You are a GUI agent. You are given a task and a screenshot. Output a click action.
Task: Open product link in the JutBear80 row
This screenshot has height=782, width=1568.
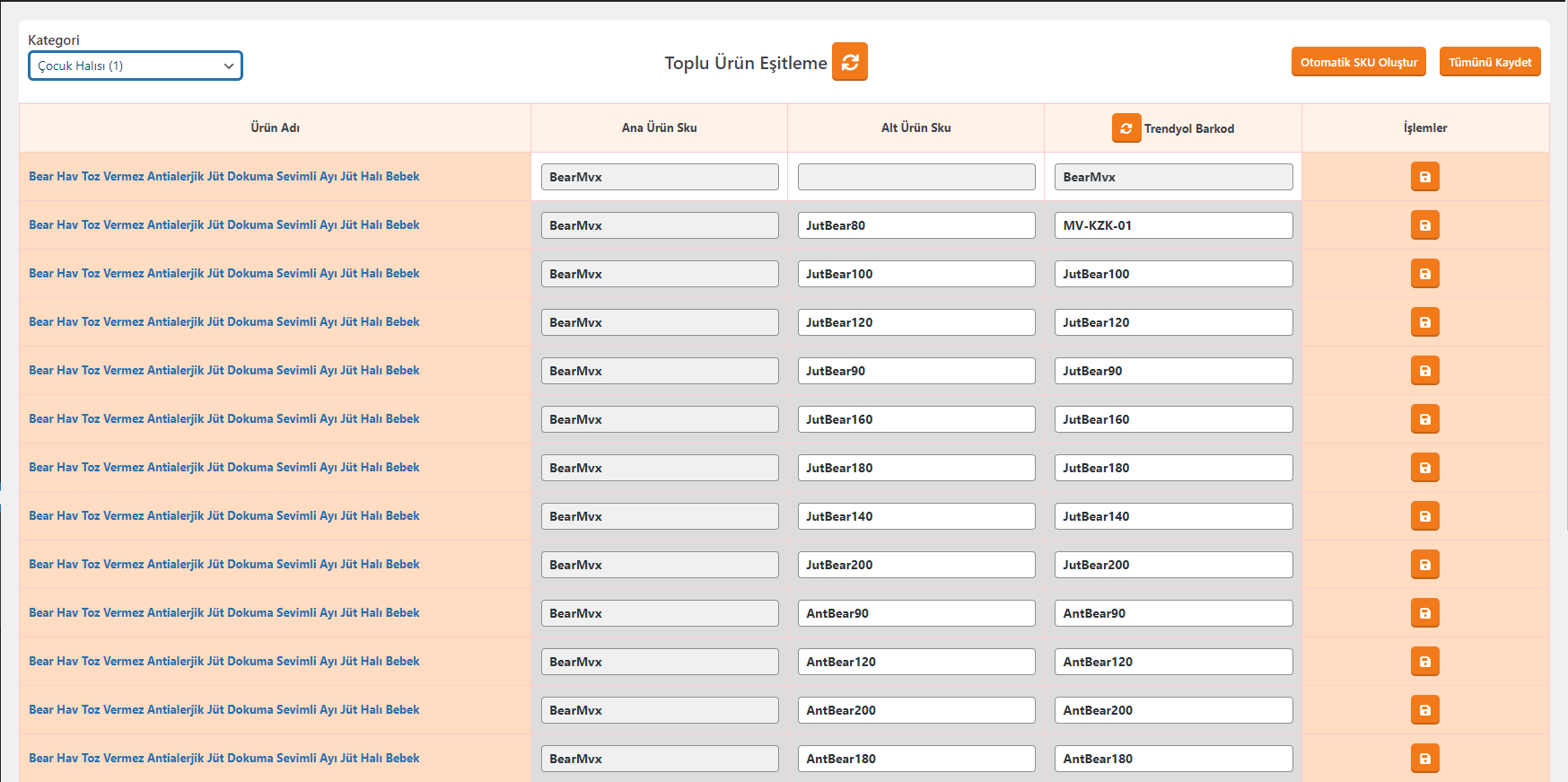click(x=224, y=225)
